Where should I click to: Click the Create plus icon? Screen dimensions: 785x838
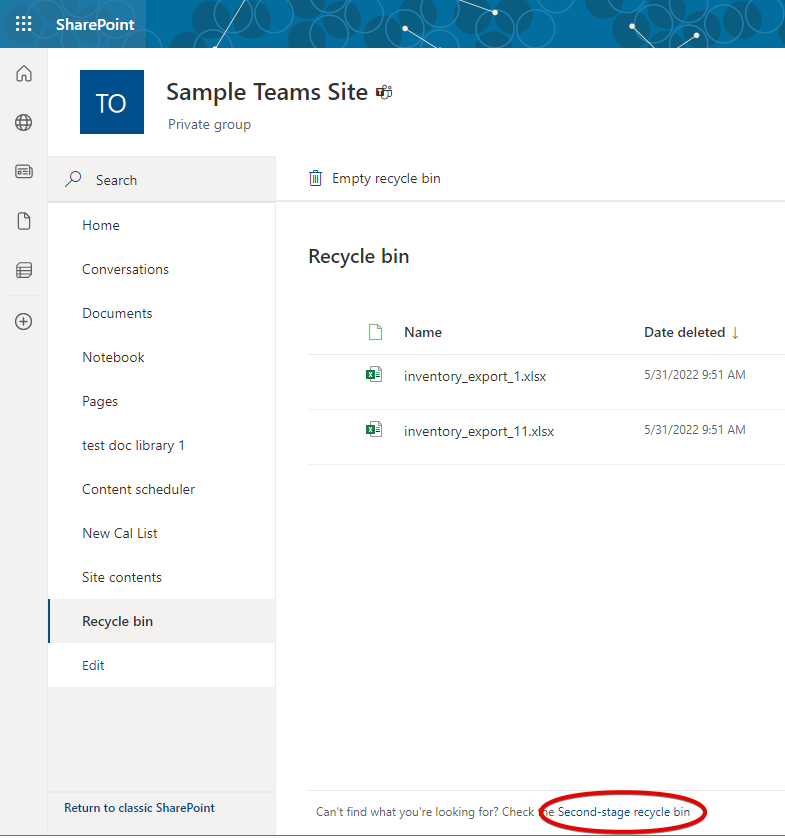(24, 322)
